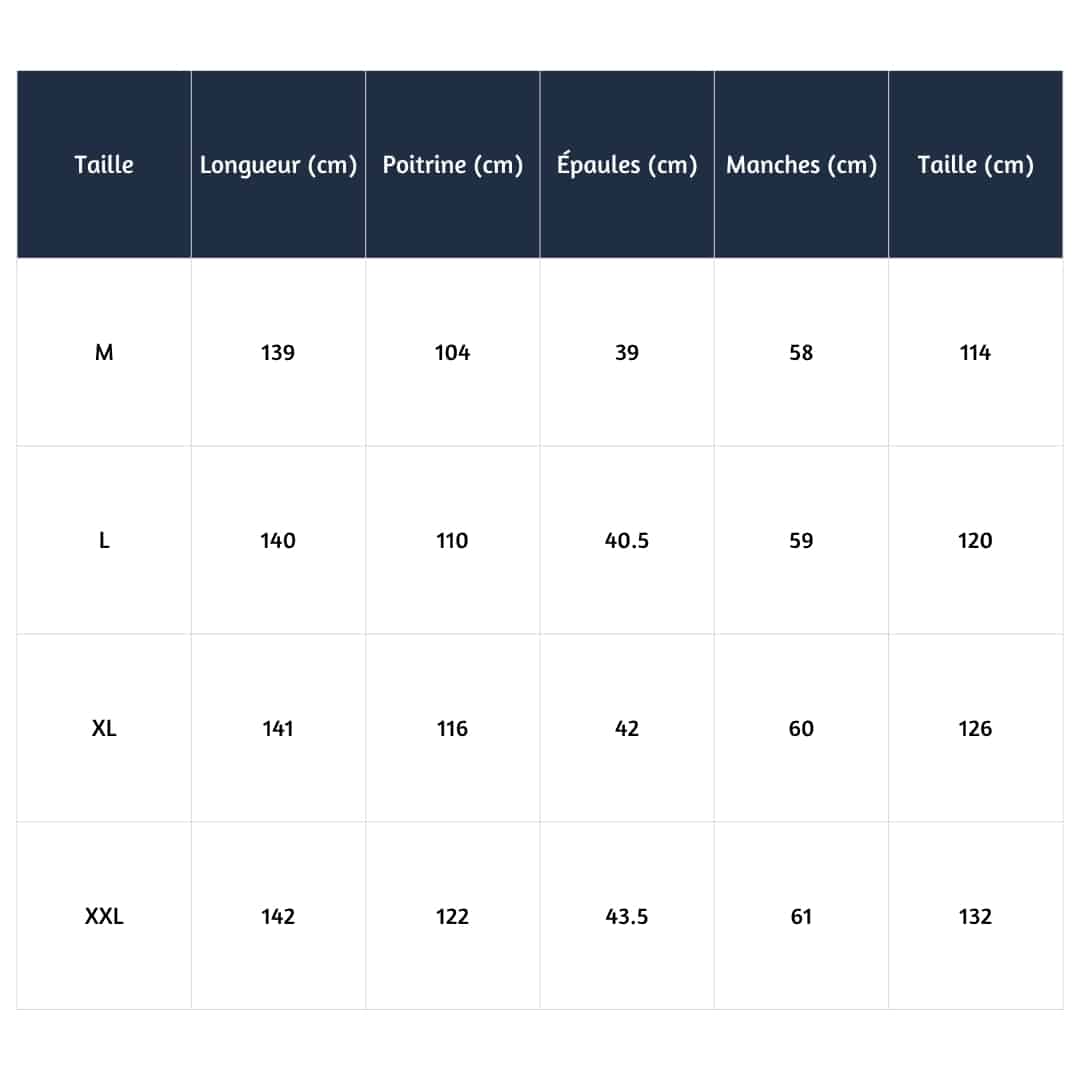The width and height of the screenshot is (1080, 1080).
Task: Click the XL size row label
Action: click(x=104, y=729)
